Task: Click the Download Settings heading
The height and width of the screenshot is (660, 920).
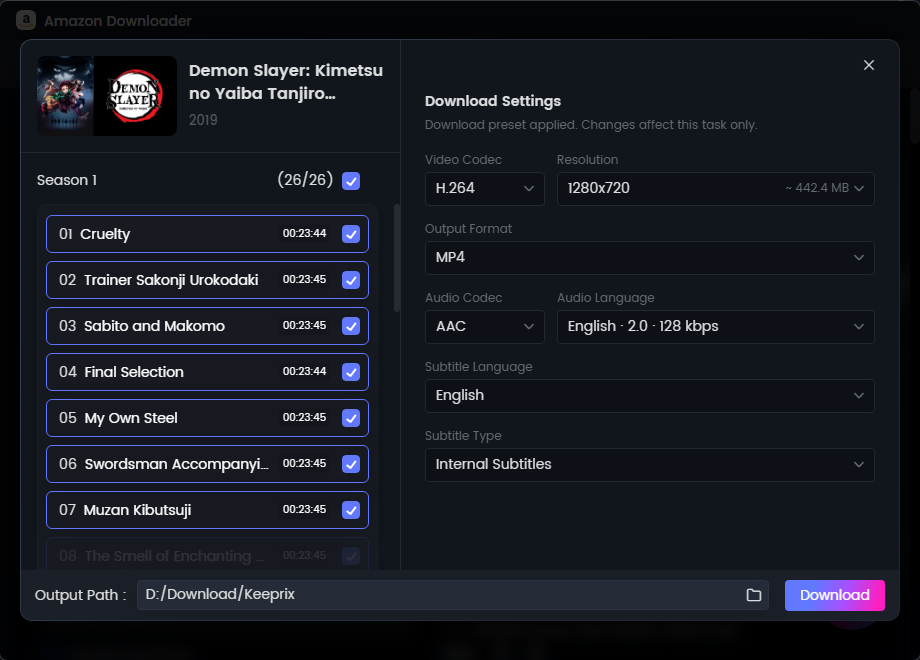Action: [493, 101]
